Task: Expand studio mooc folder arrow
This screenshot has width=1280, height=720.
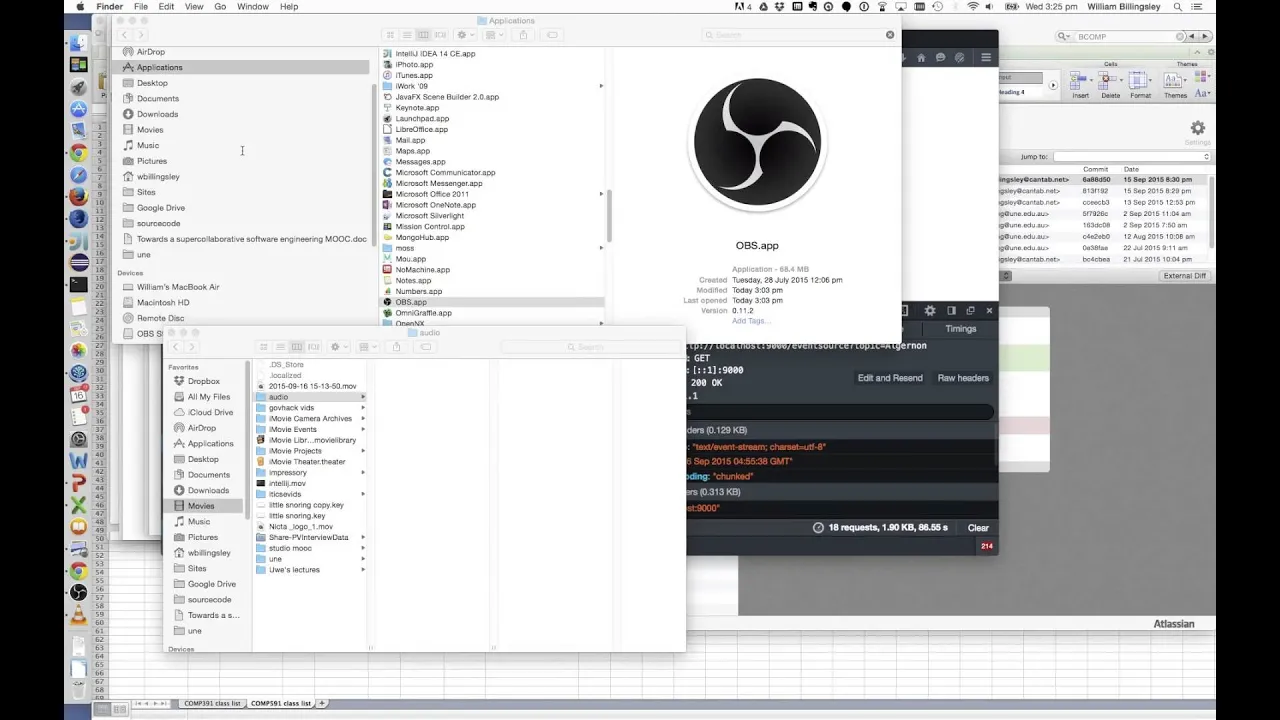Action: tap(363, 548)
